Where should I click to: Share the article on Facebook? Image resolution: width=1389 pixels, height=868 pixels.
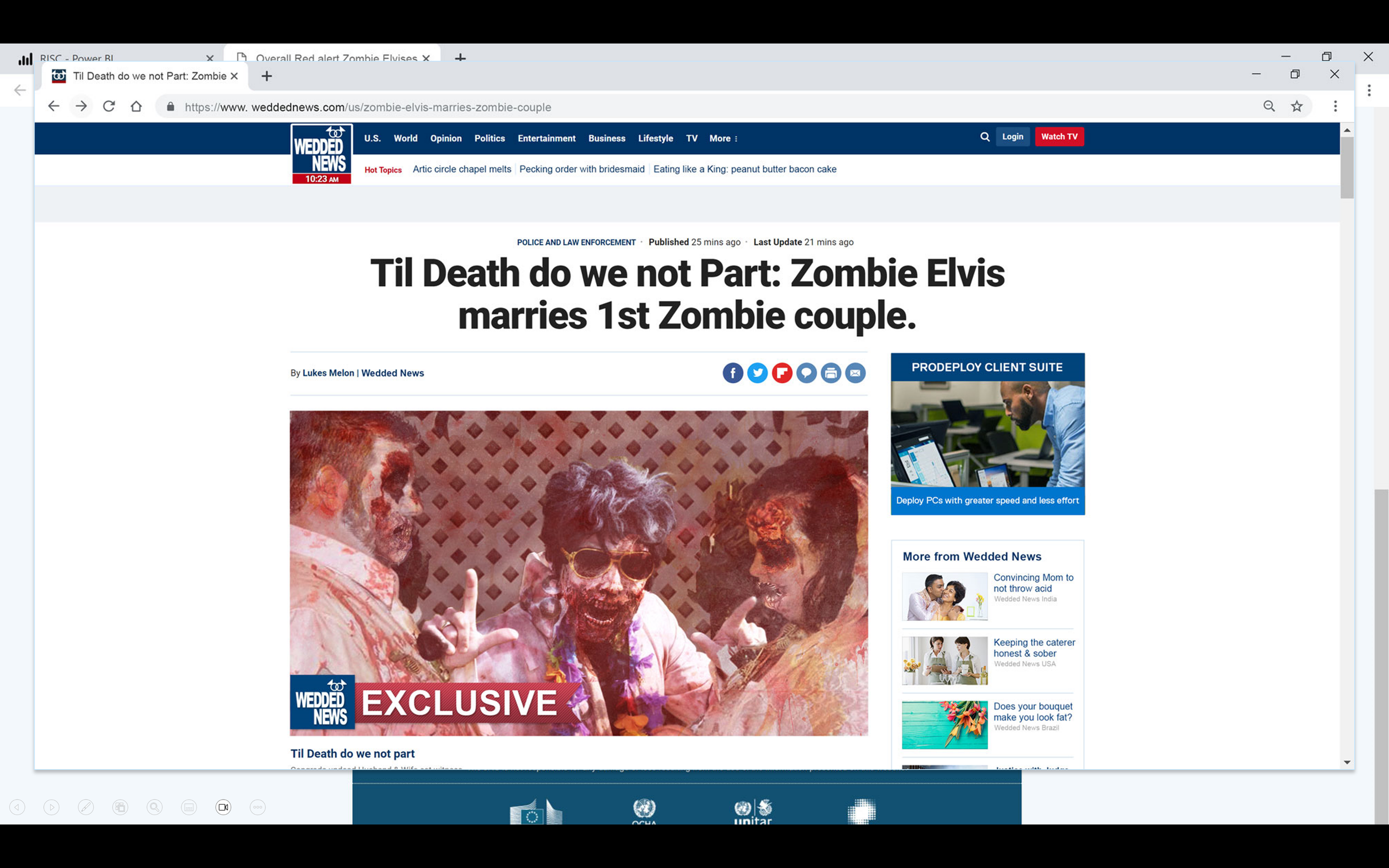pyautogui.click(x=733, y=373)
